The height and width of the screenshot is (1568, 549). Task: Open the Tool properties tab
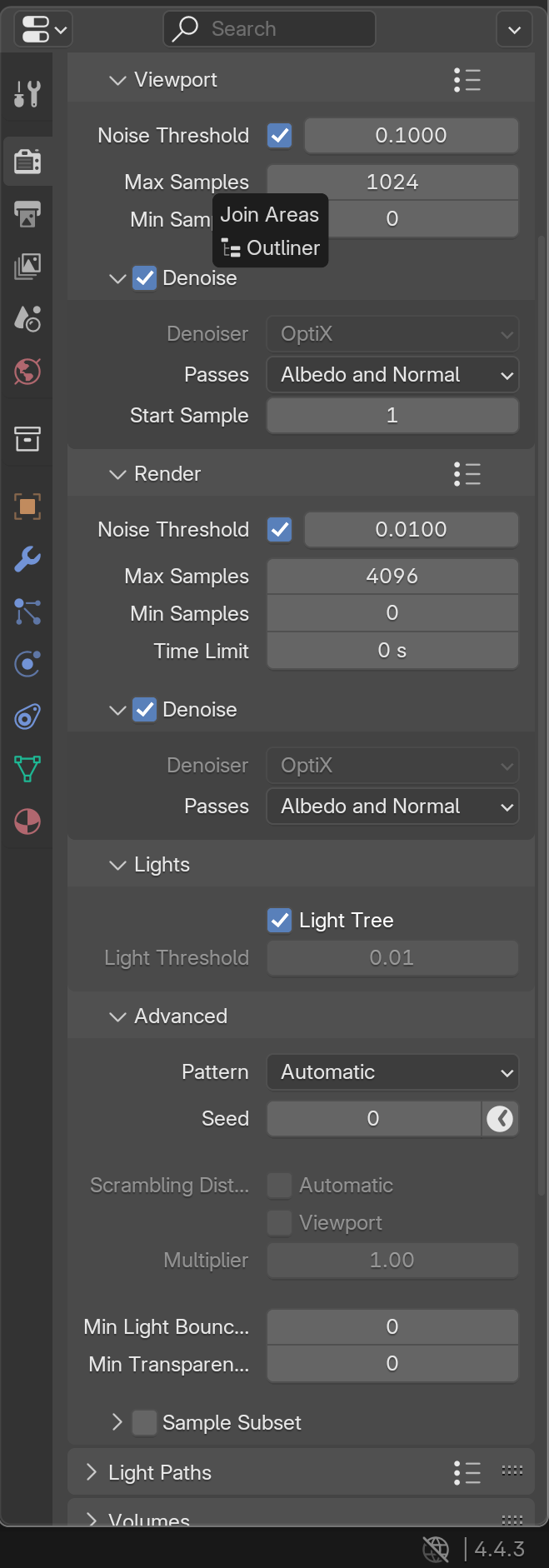(27, 93)
